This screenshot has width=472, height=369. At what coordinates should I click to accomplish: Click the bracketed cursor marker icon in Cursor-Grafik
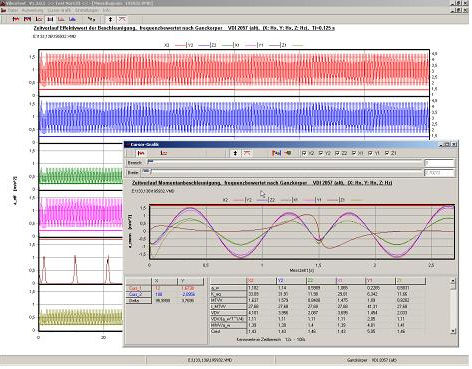tap(276, 153)
